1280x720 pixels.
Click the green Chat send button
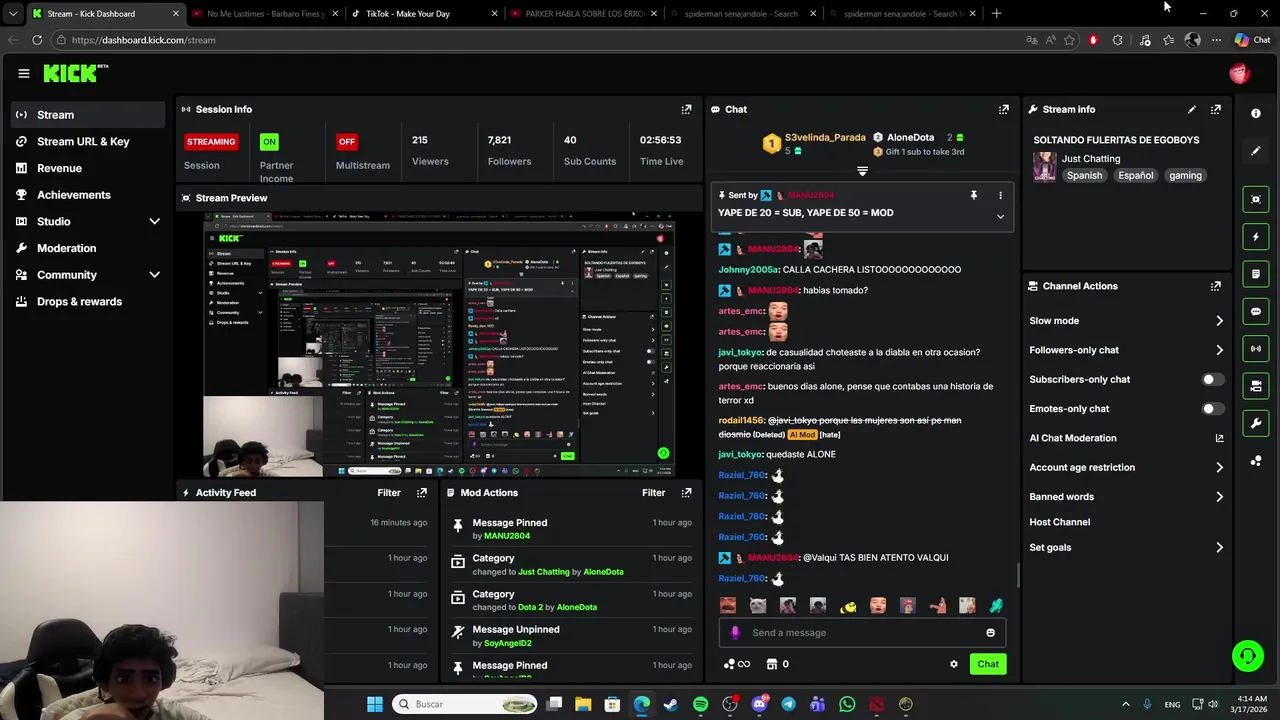988,664
